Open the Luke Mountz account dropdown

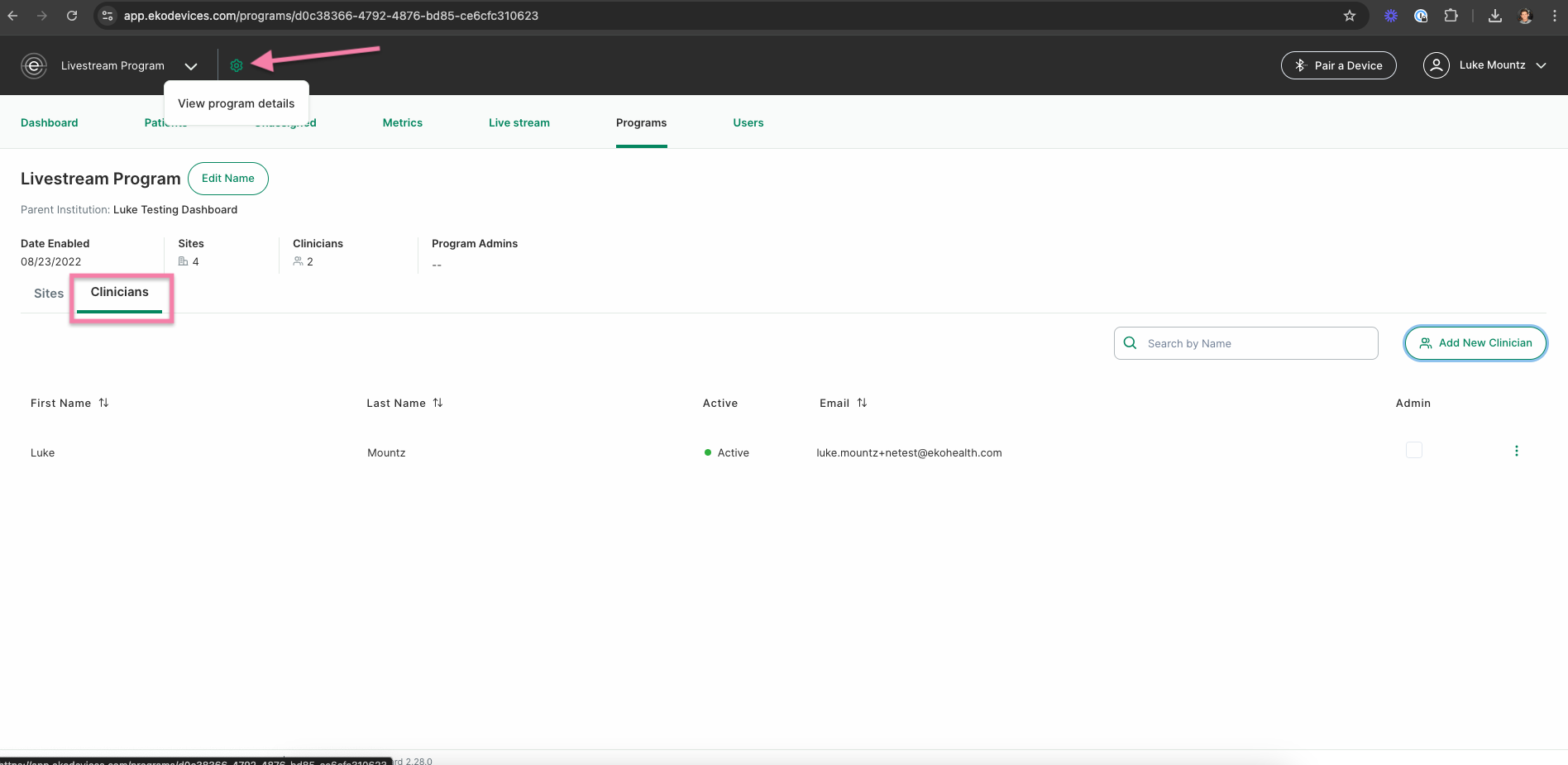tap(1541, 65)
